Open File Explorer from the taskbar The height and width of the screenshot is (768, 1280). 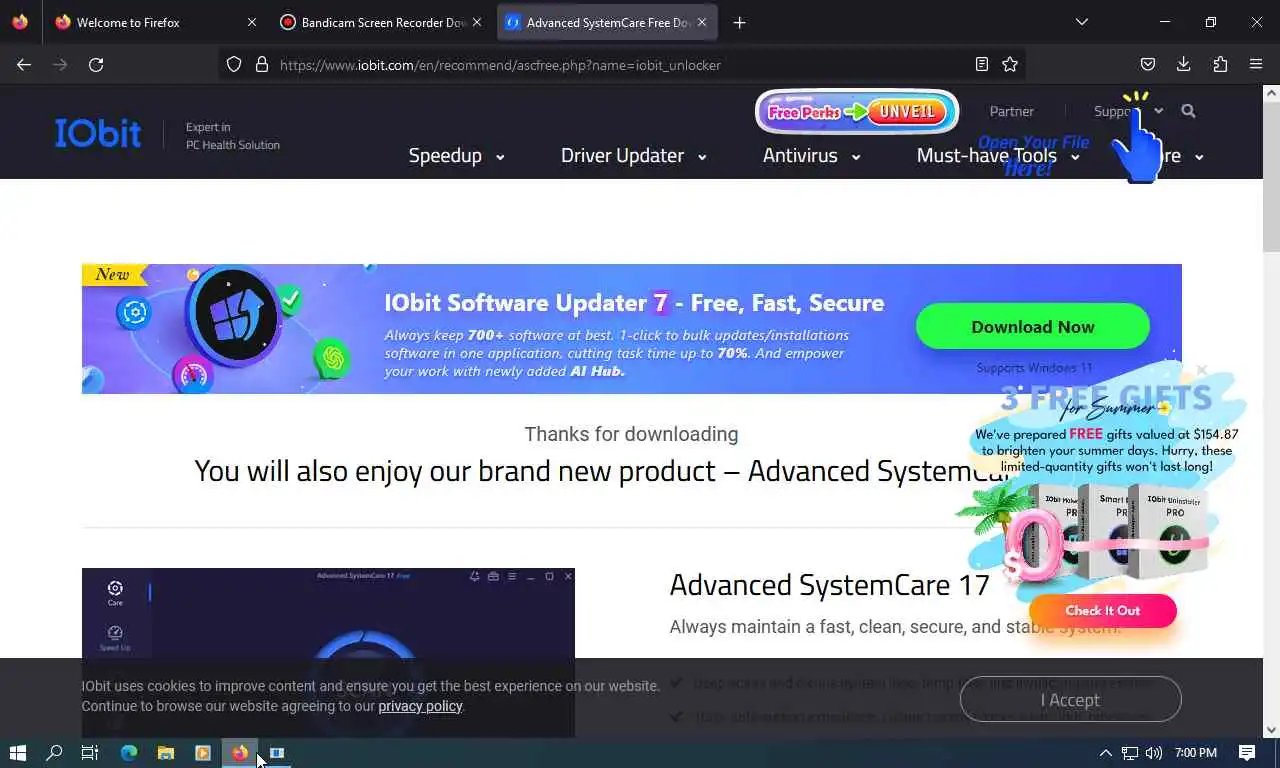(166, 753)
